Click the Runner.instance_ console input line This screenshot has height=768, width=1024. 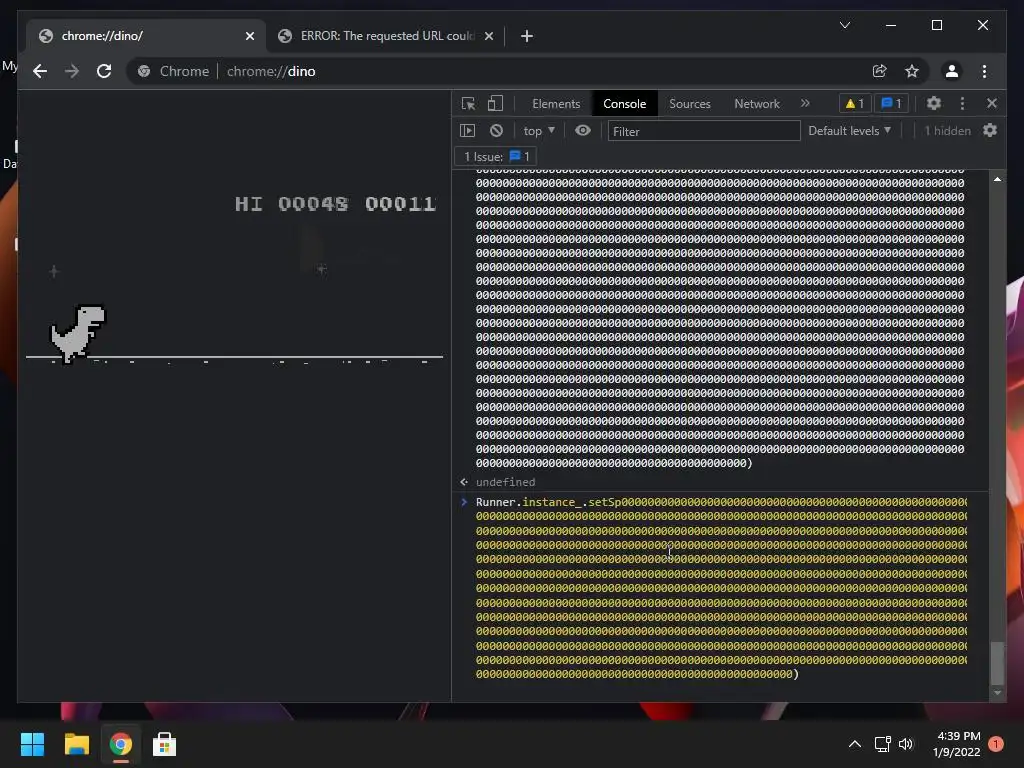(721, 588)
